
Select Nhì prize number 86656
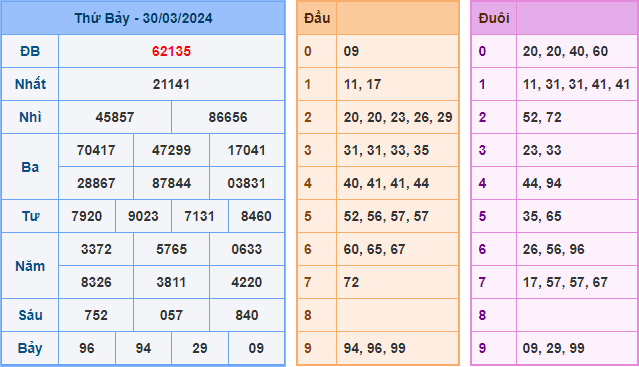(228, 117)
